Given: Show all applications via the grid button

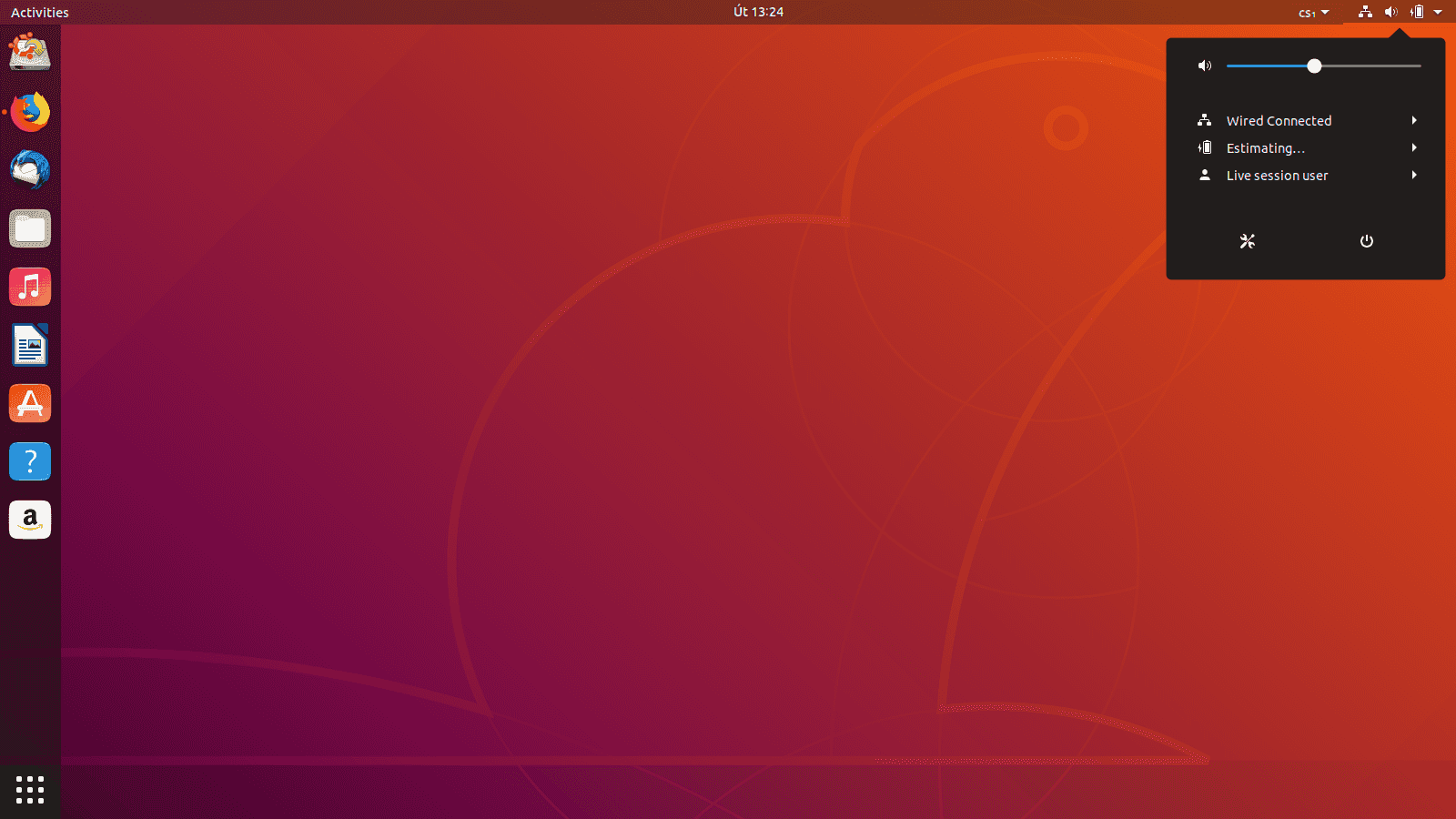Looking at the screenshot, I should 30,790.
